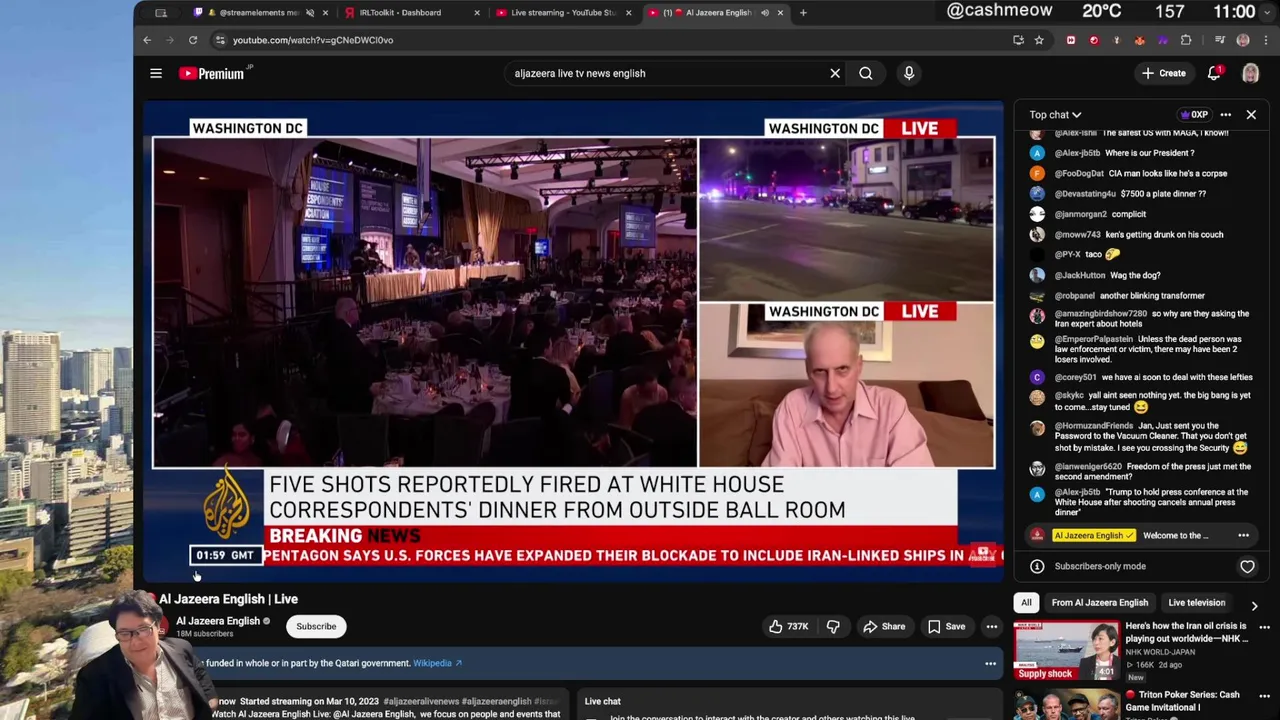Unmute the streamelements tab audio
Screen dimensions: 1280x720
pyautogui.click(x=310, y=13)
